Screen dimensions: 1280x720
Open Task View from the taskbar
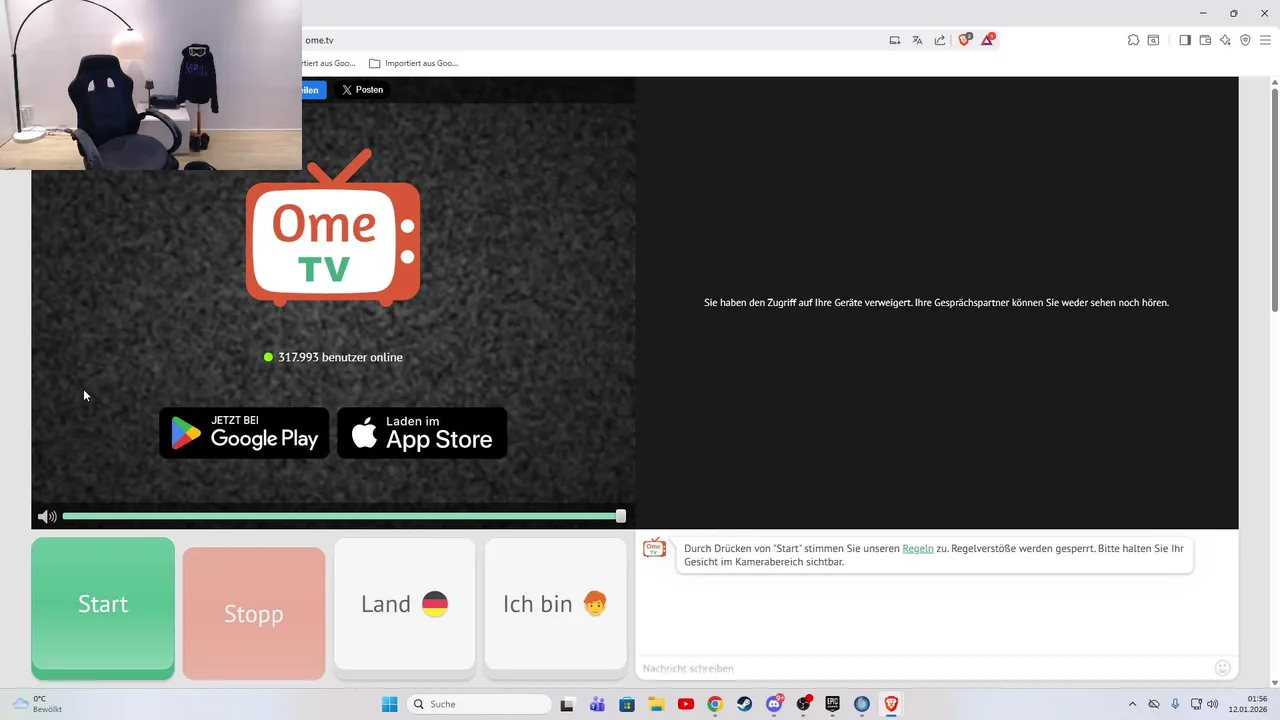click(x=567, y=704)
